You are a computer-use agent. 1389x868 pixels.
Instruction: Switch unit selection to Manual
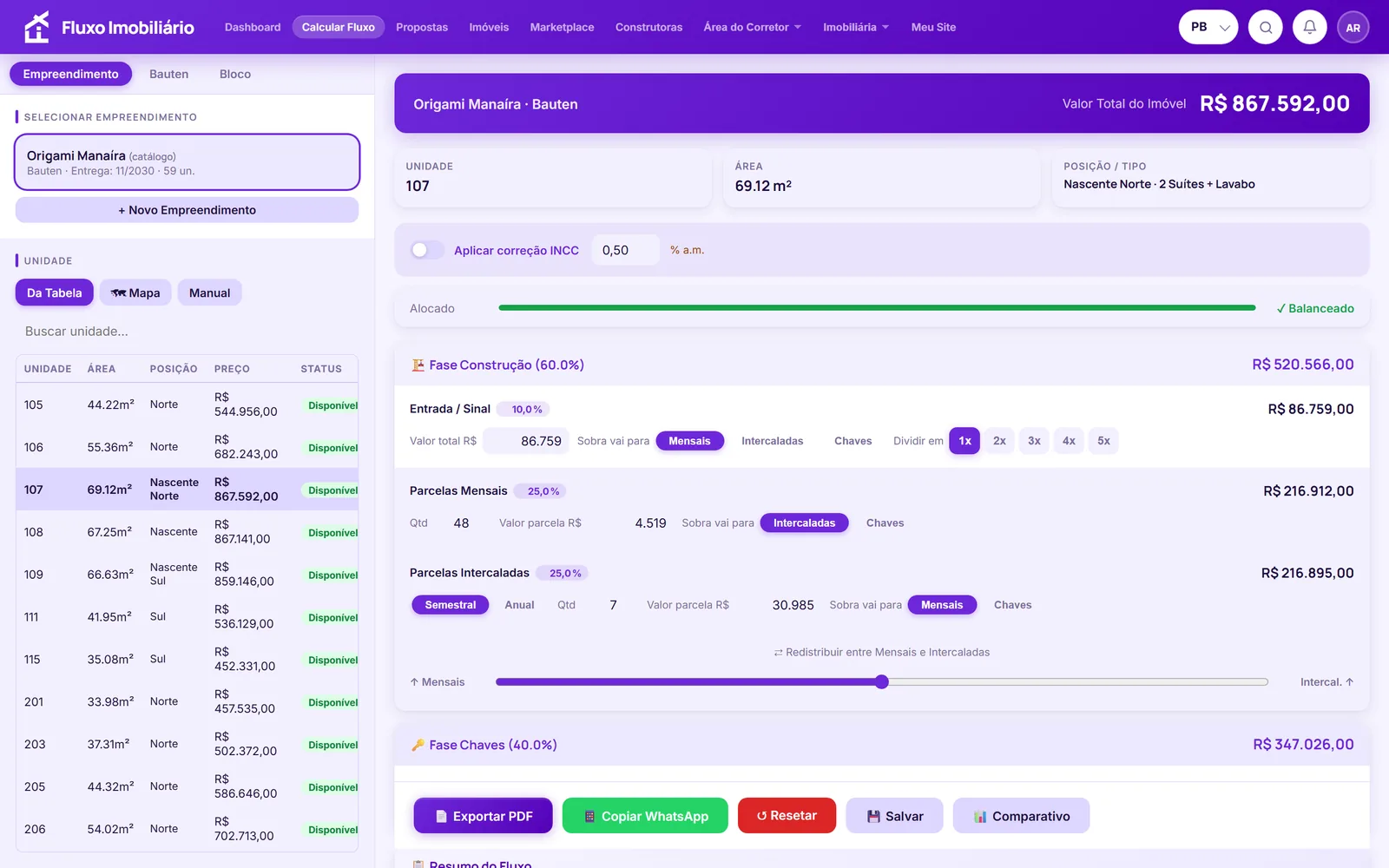(x=209, y=293)
